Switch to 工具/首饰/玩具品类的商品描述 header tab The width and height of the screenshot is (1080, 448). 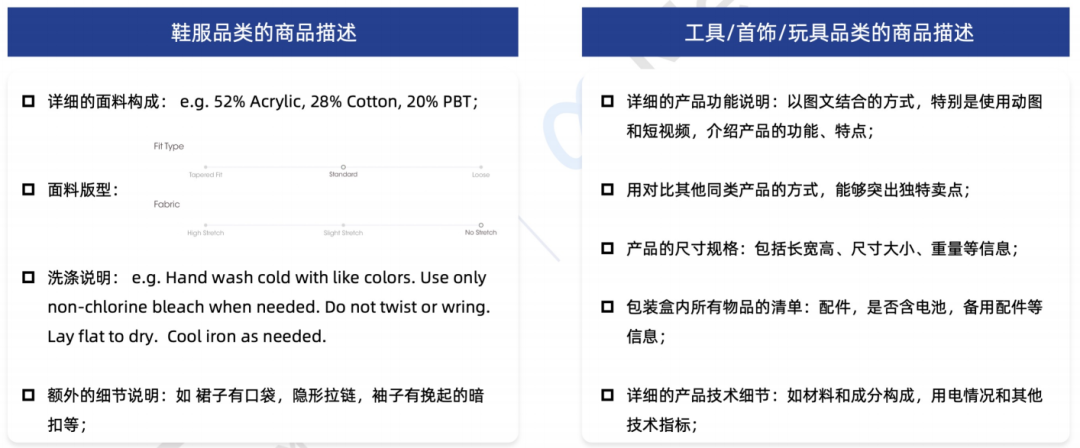click(829, 33)
